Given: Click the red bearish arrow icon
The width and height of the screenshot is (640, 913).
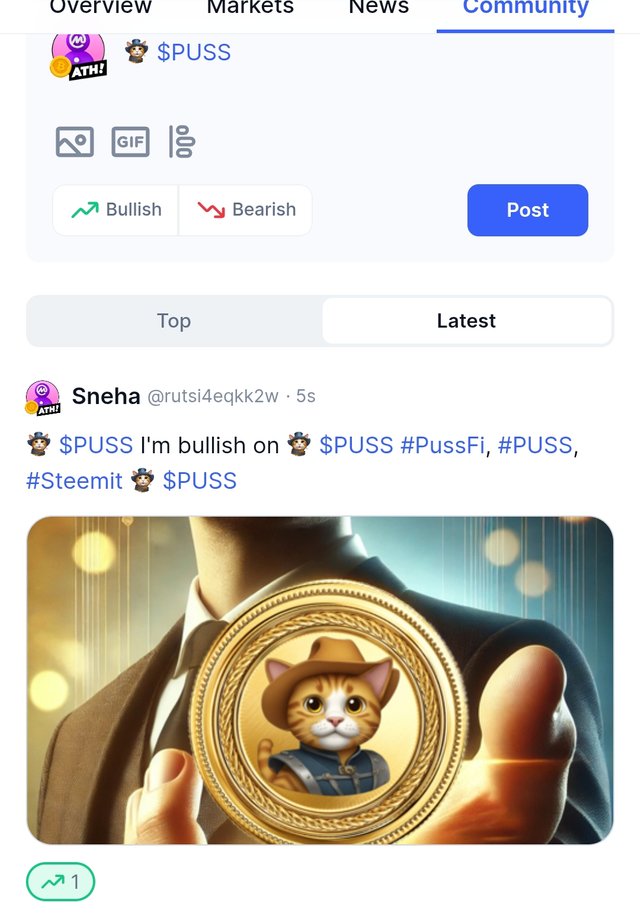Looking at the screenshot, I should (211, 210).
